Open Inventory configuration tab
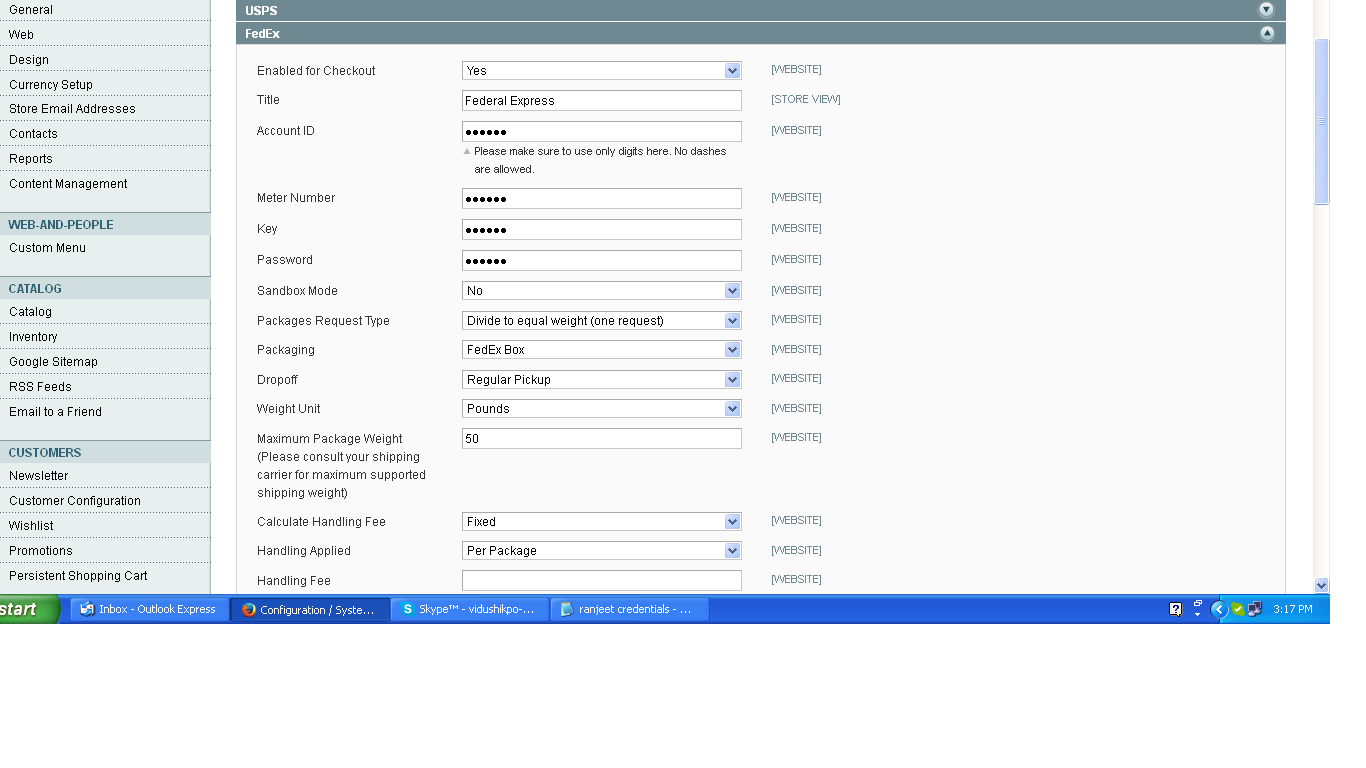The image size is (1366, 768). point(105,336)
